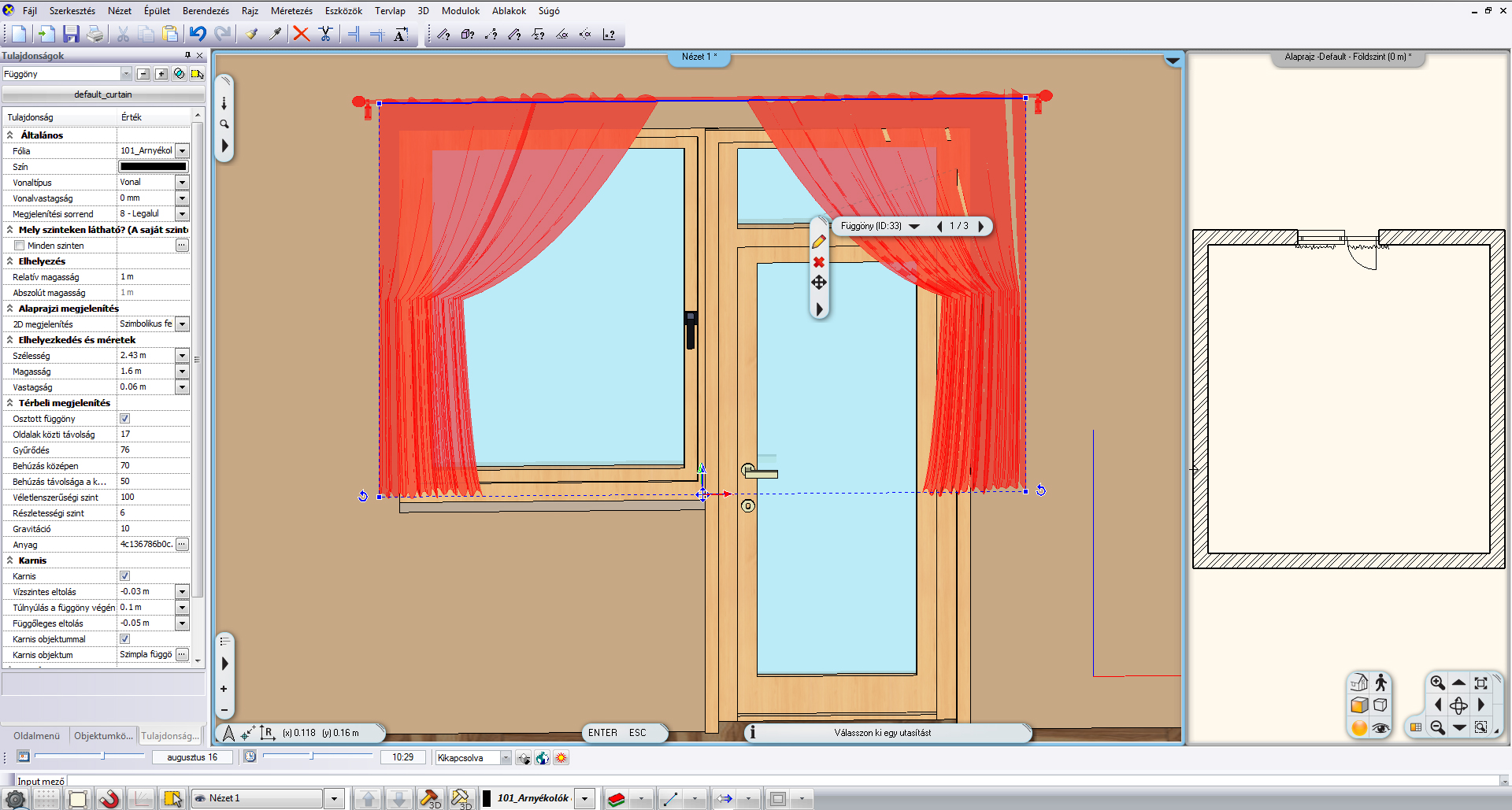
Task: Open the Épület menu
Action: (157, 11)
